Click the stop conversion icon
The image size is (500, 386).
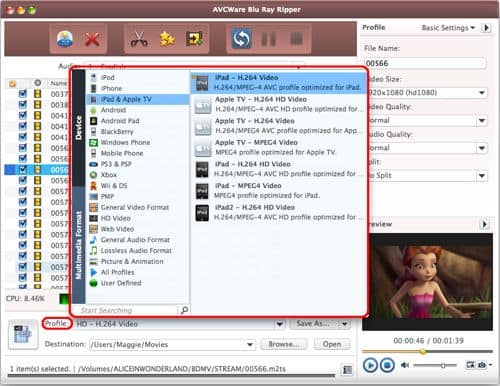[x=296, y=38]
